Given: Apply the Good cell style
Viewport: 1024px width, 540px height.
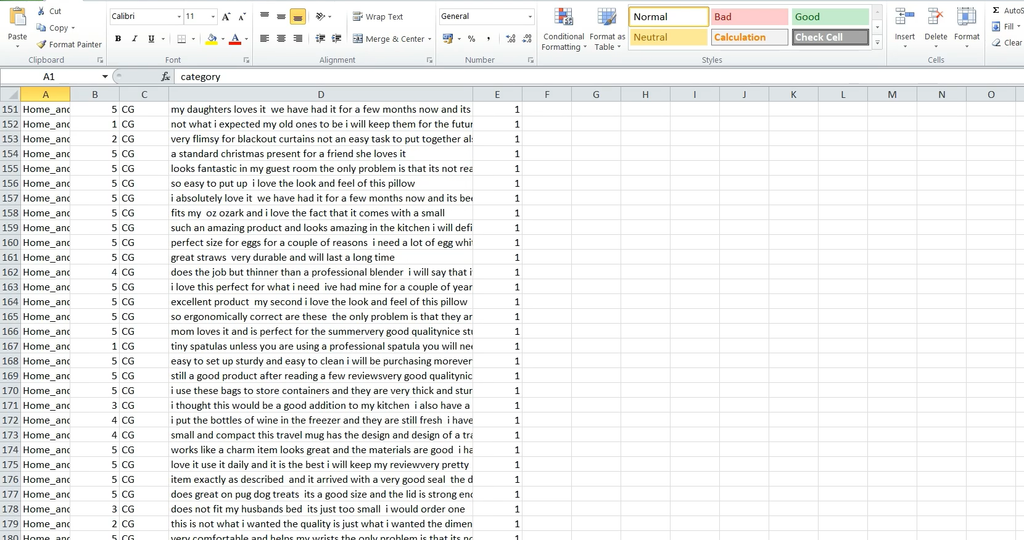Looking at the screenshot, I should click(x=831, y=17).
